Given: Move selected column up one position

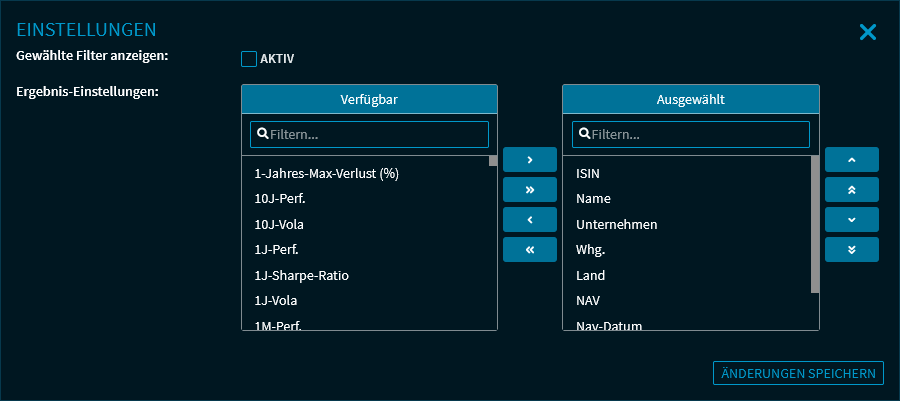Looking at the screenshot, I should click(x=851, y=160).
